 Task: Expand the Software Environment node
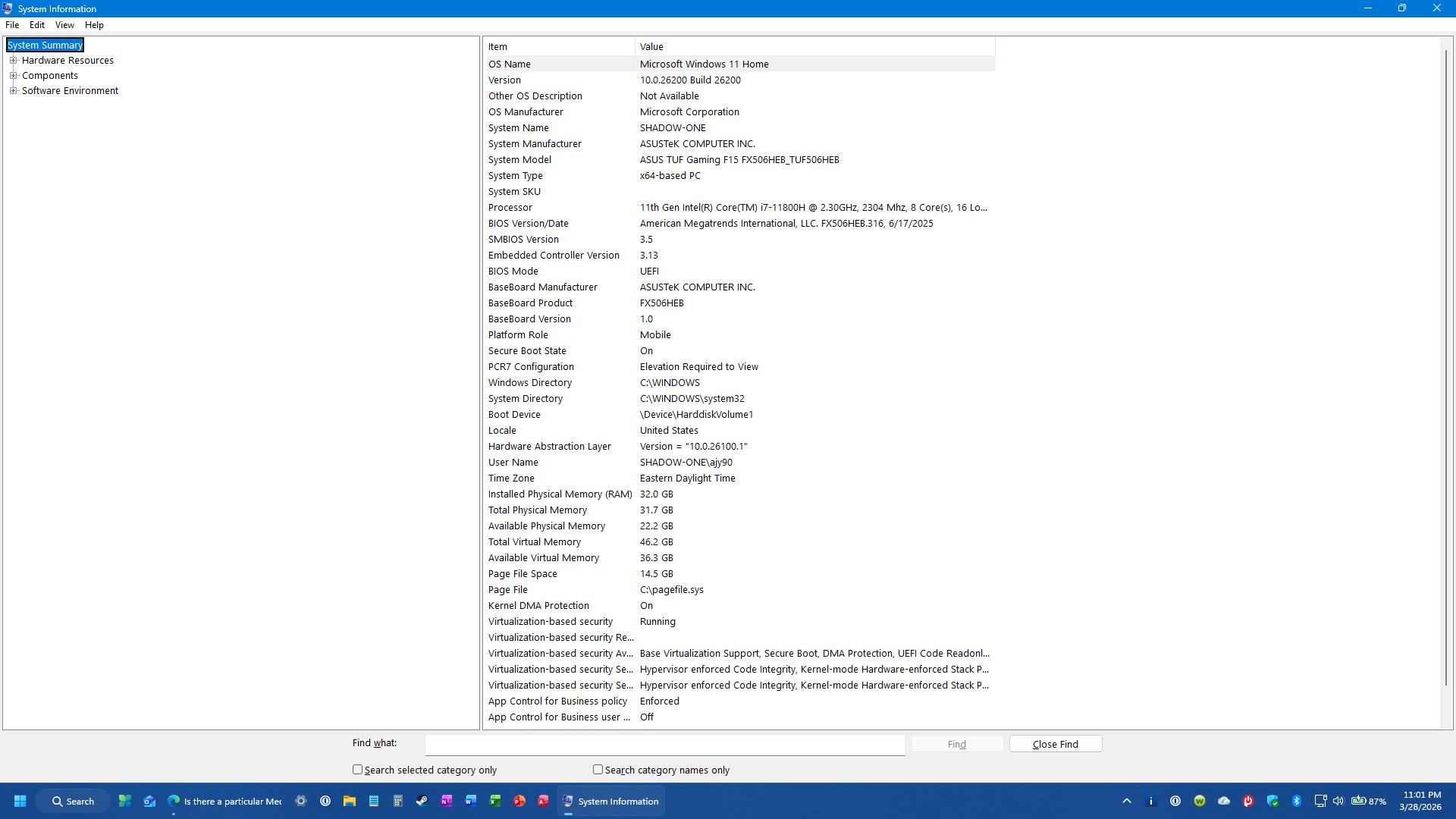[13, 90]
